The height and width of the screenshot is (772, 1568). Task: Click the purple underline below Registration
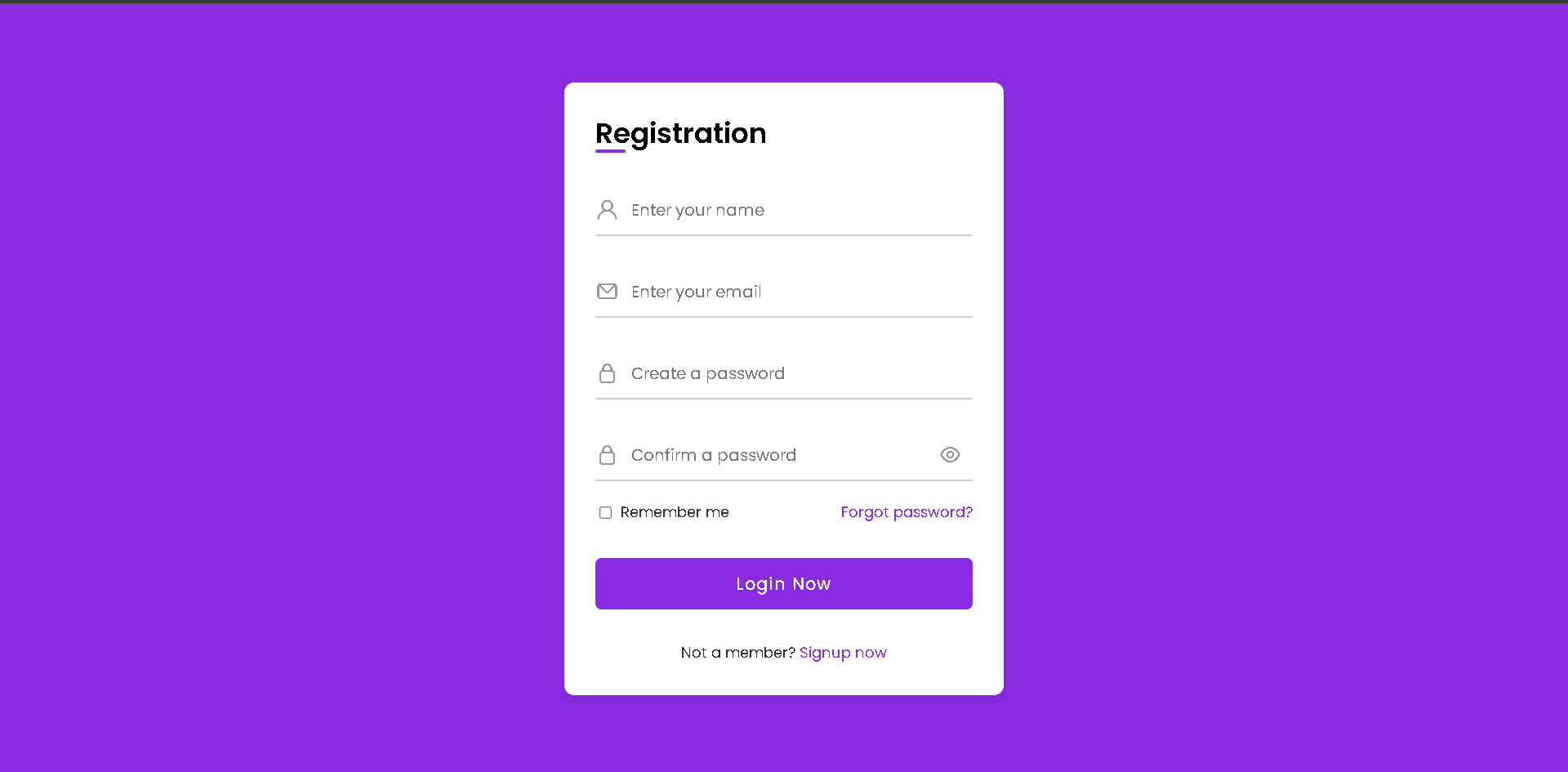[x=609, y=151]
